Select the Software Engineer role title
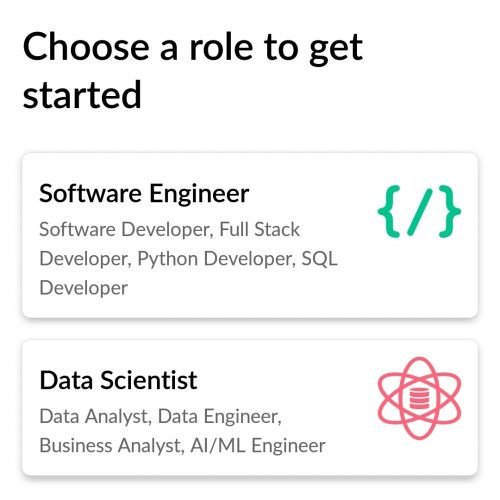Image resolution: width=500 pixels, height=500 pixels. 144,194
